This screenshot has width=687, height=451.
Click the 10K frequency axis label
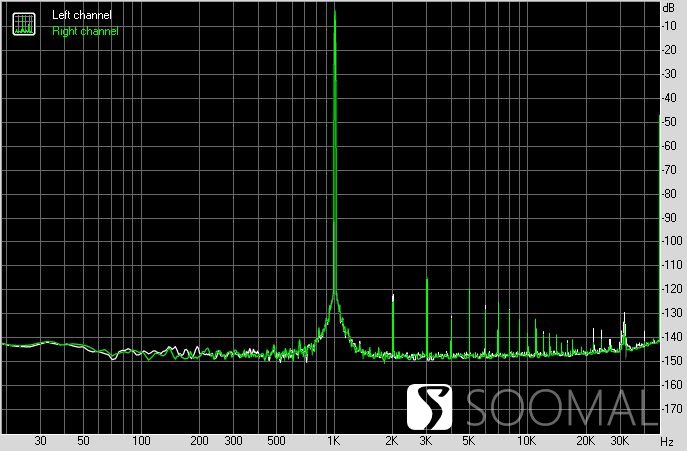point(526,441)
